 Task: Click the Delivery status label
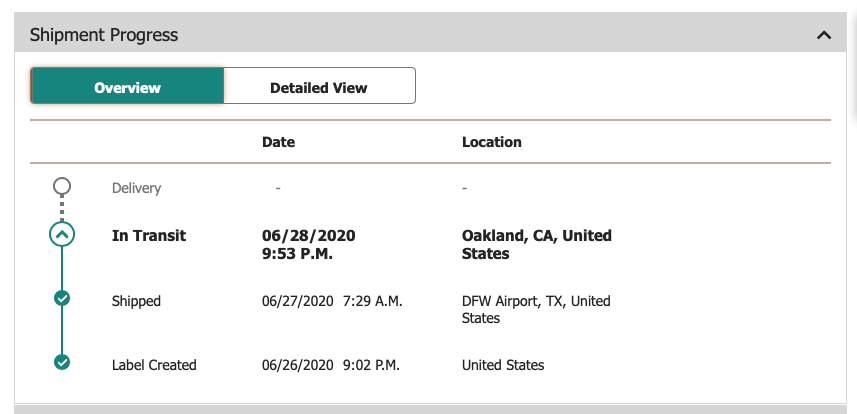tap(136, 188)
